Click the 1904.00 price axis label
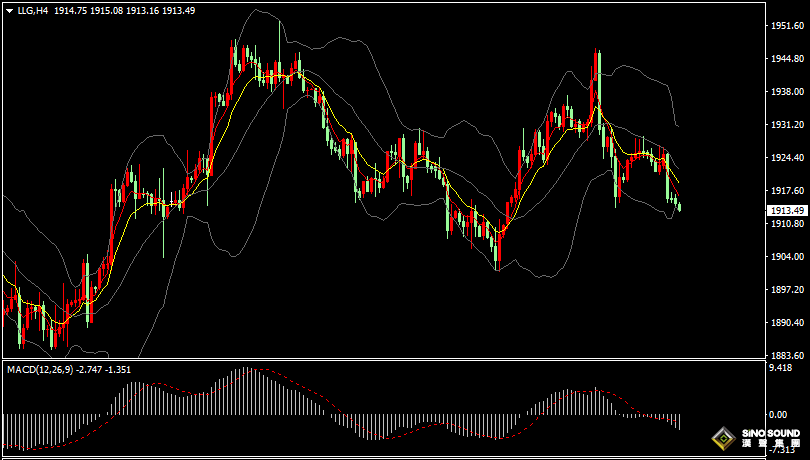Image resolution: width=810 pixels, height=460 pixels. (x=786, y=257)
